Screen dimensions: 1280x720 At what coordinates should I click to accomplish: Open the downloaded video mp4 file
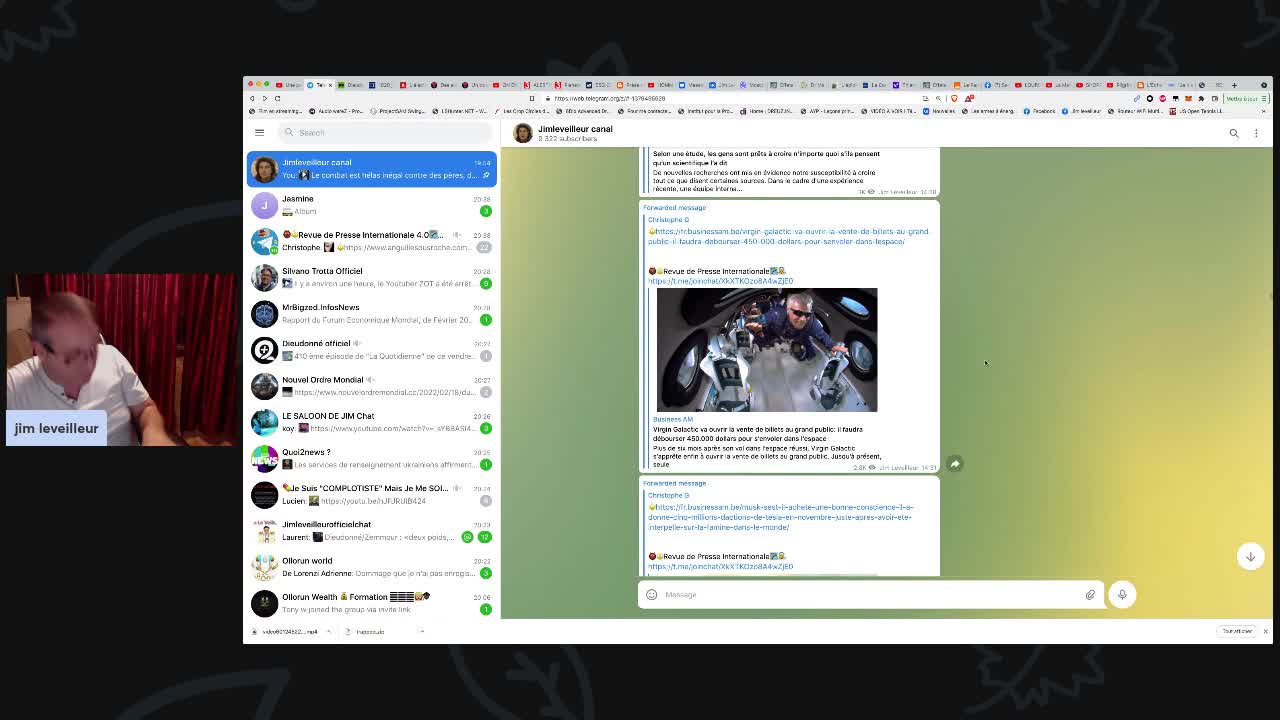(x=287, y=631)
